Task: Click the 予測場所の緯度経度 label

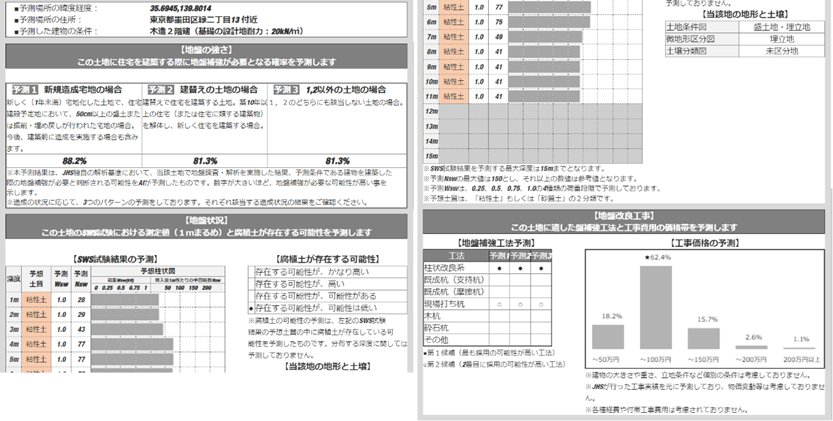Action: point(56,9)
